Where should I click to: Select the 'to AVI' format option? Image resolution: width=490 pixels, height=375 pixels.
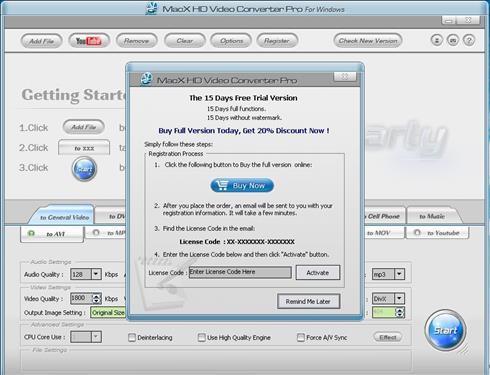pyautogui.click(x=52, y=234)
